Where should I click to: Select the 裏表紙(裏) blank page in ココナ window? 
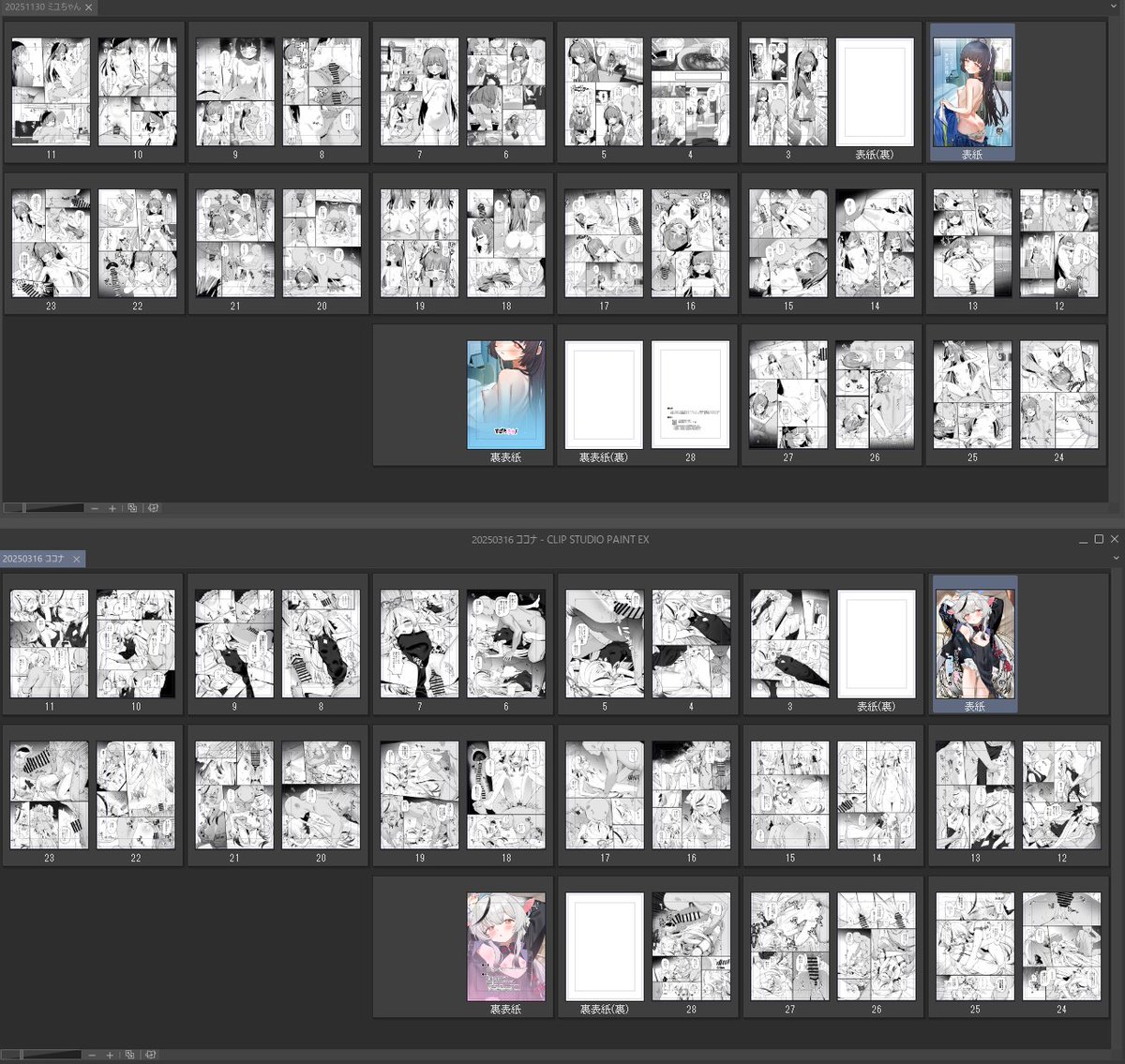605,947
